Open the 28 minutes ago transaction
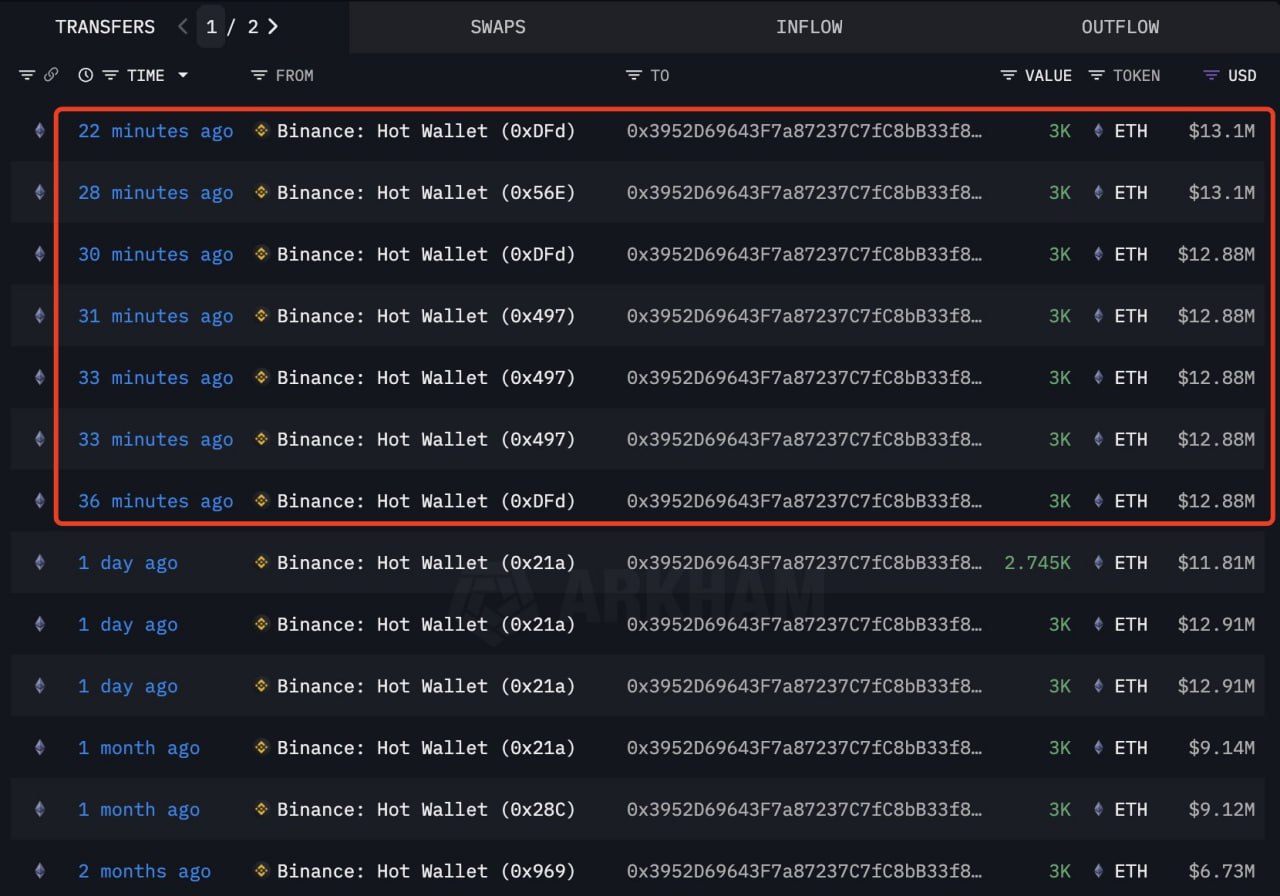Viewport: 1280px width, 896px height. tap(155, 193)
